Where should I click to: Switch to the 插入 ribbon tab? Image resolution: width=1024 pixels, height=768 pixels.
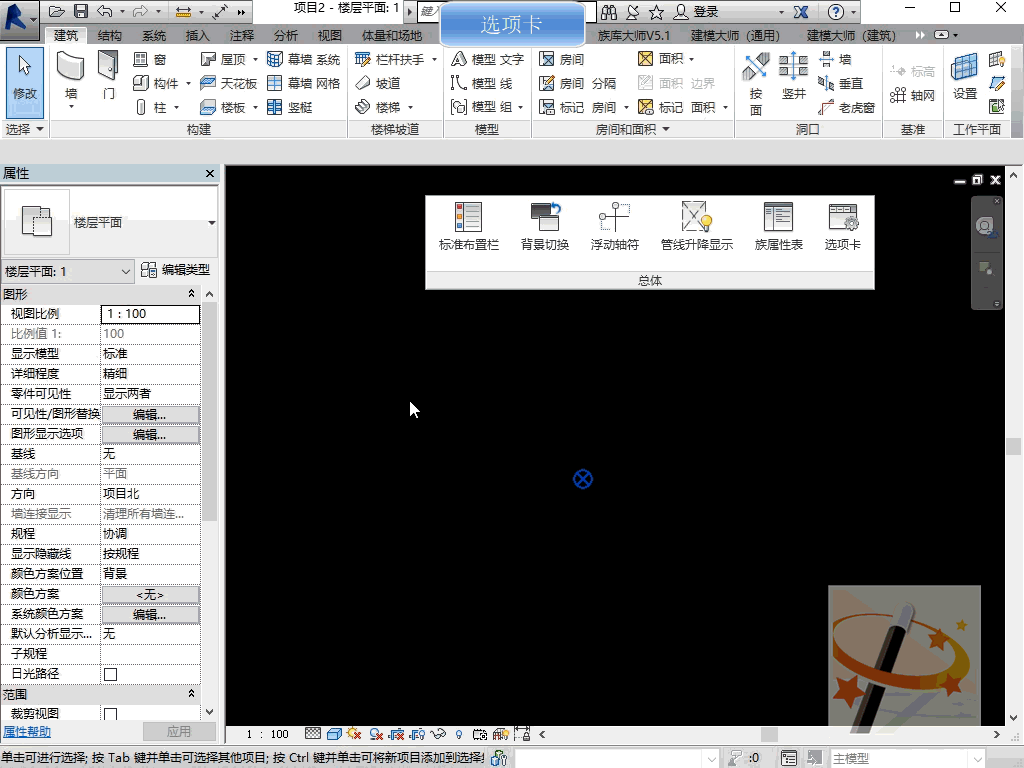click(x=197, y=35)
